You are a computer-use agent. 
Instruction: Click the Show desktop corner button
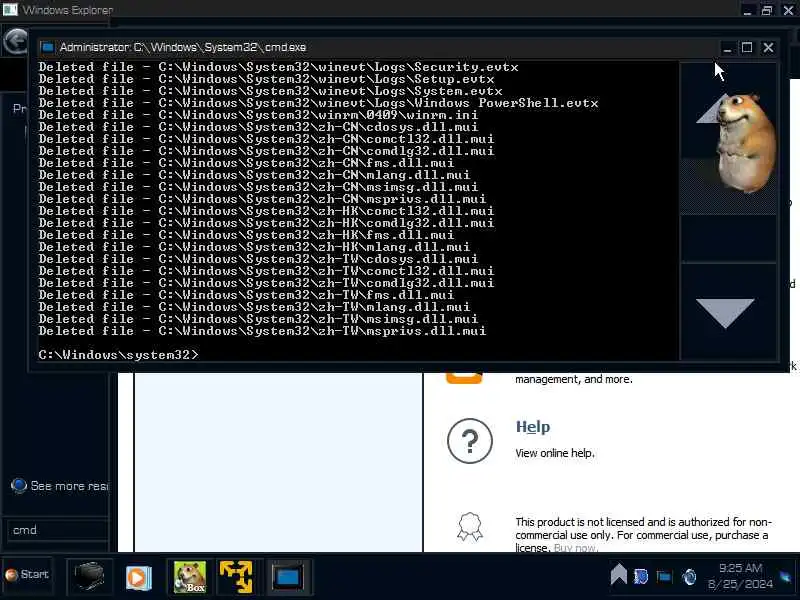(x=786, y=577)
